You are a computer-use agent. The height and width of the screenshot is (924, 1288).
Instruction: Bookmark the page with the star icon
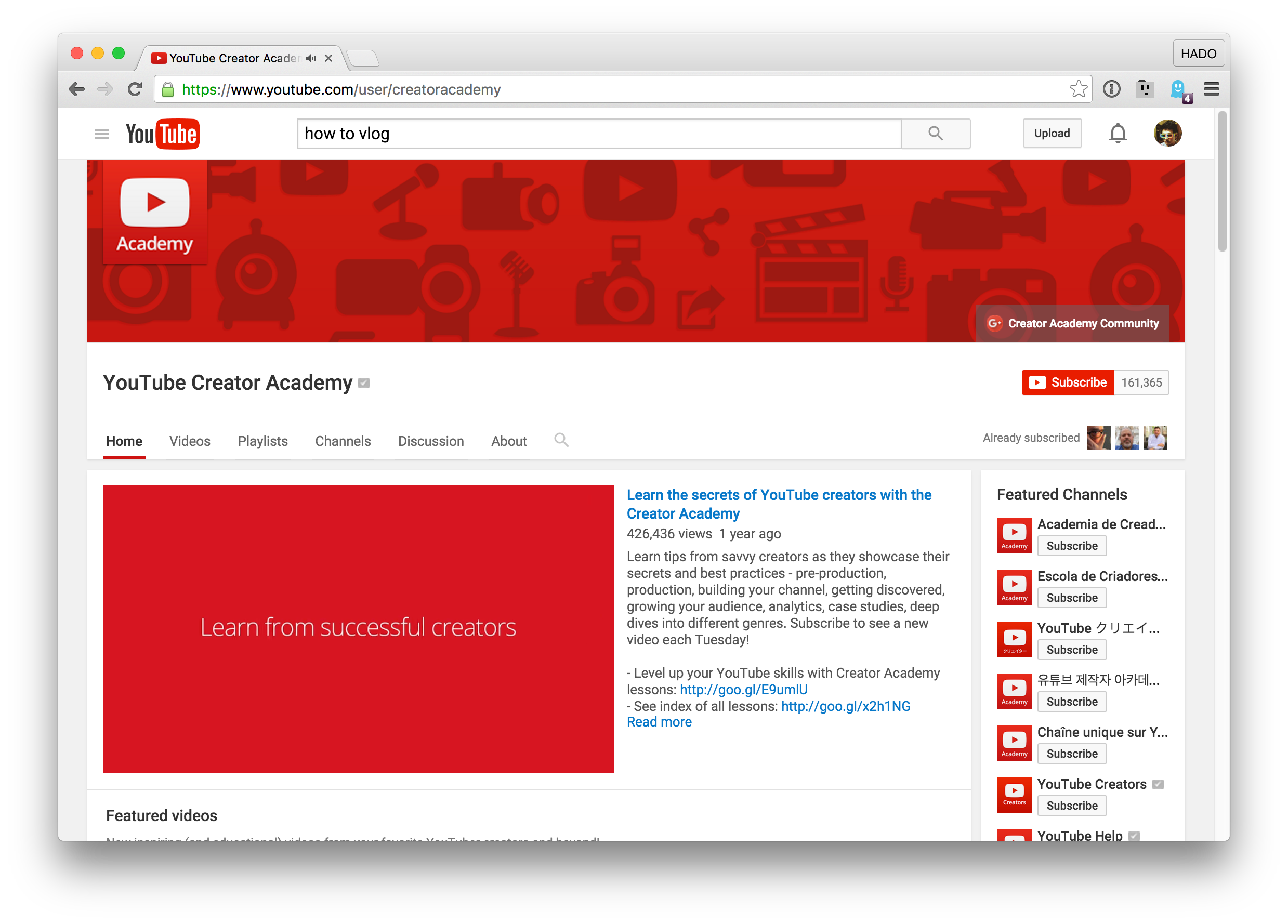pos(1077,89)
